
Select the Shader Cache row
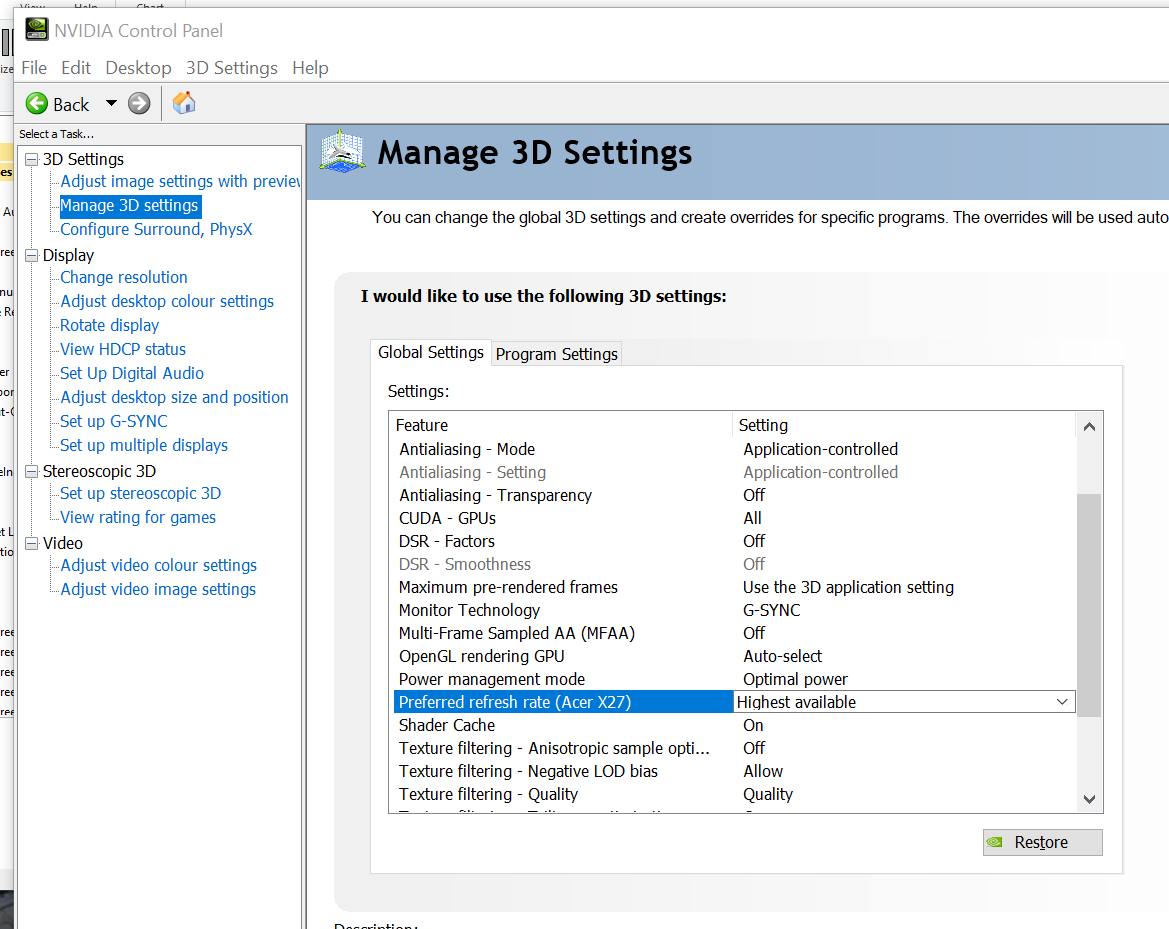[x=734, y=725]
